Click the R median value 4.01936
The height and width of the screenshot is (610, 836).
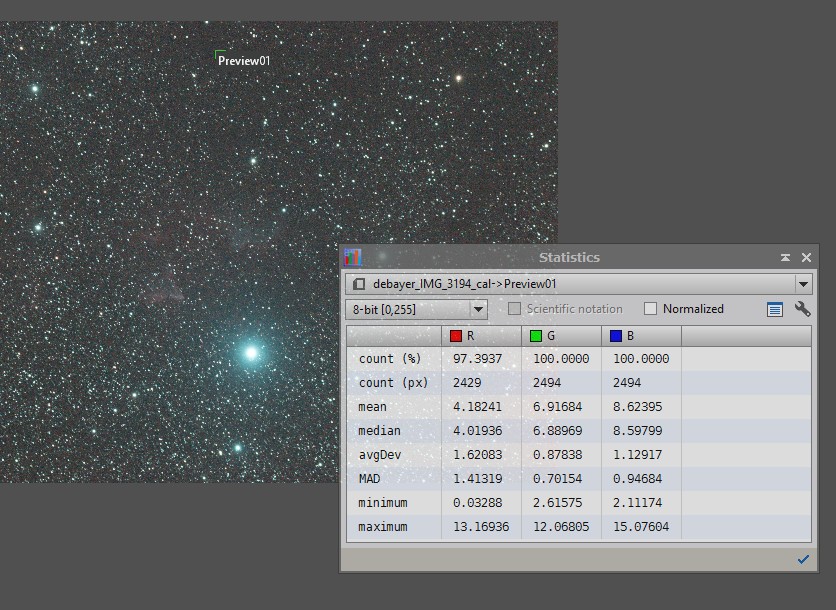477,431
